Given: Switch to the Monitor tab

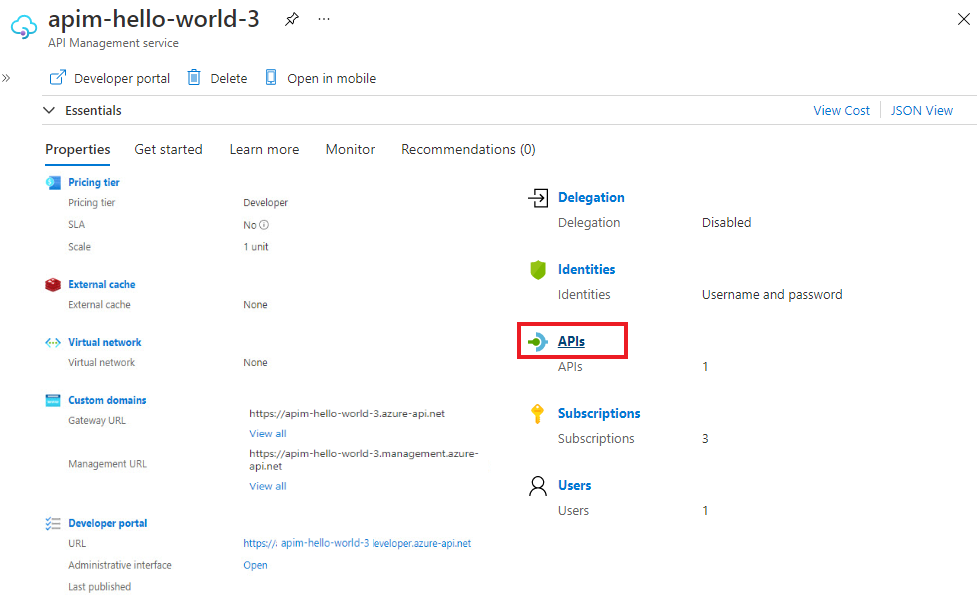Looking at the screenshot, I should (x=350, y=150).
